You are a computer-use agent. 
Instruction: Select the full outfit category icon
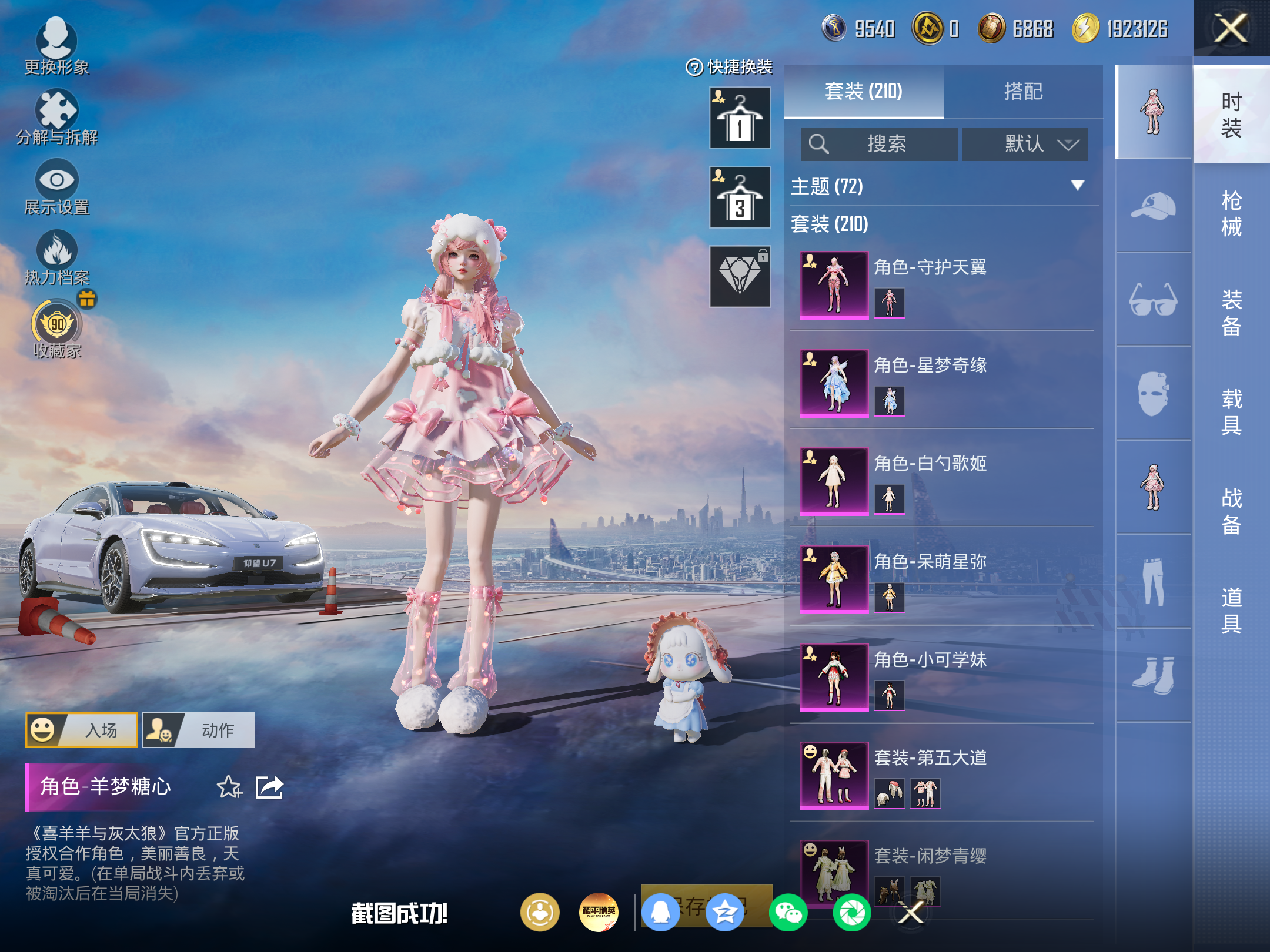(1153, 112)
